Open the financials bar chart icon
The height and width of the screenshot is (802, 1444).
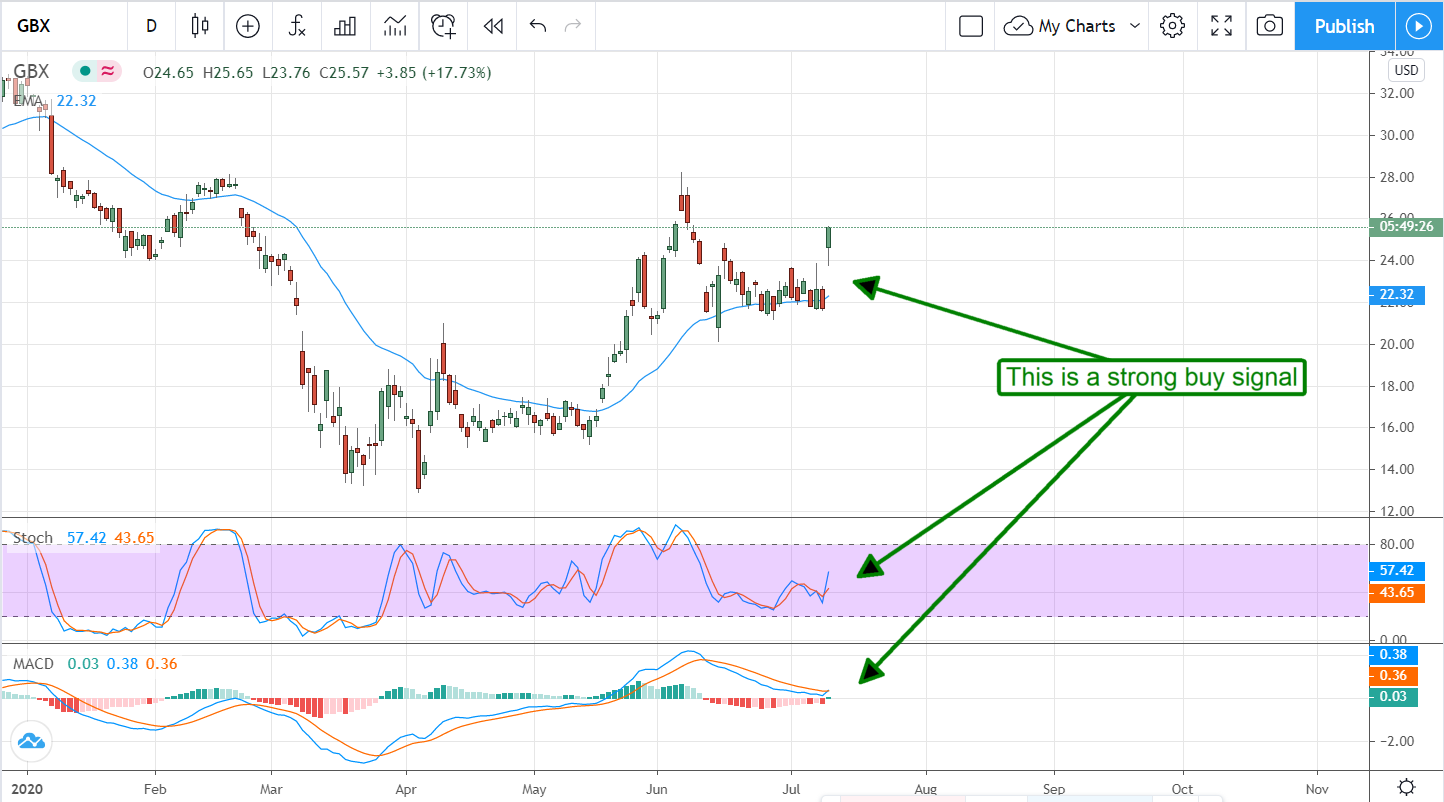[x=345, y=26]
